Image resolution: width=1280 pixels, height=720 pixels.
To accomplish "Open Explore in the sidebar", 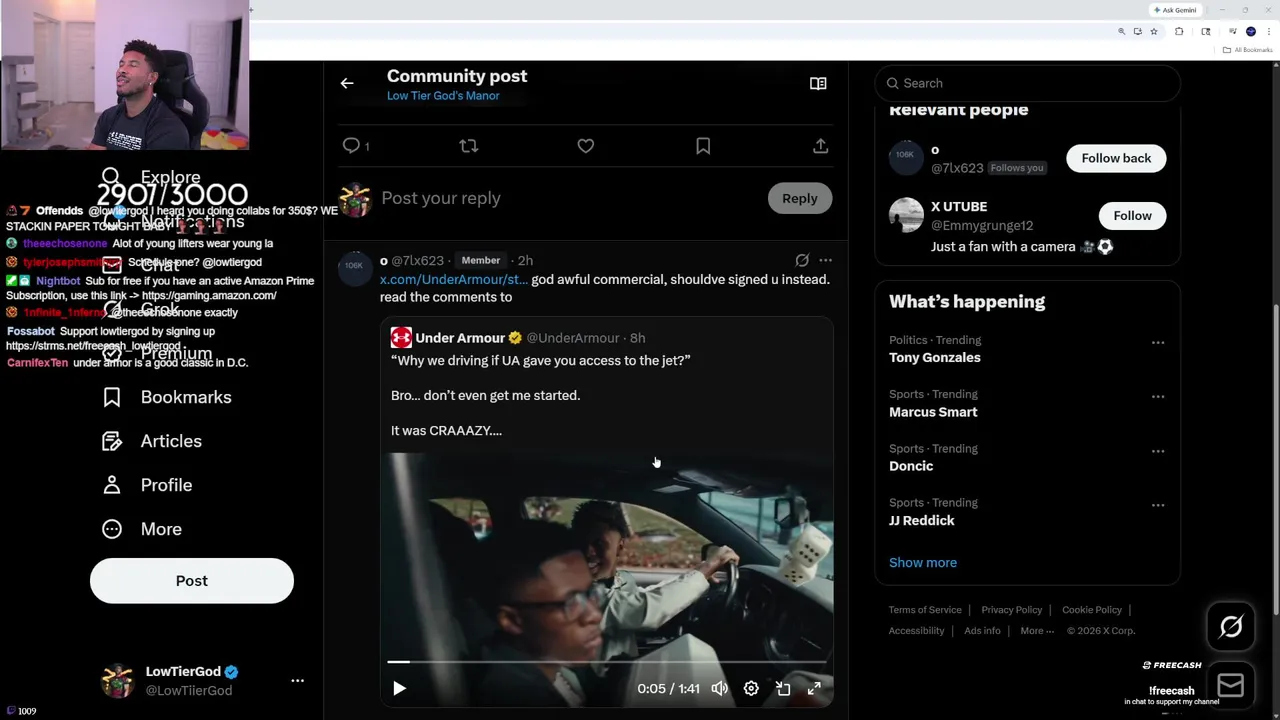I will coord(151,177).
